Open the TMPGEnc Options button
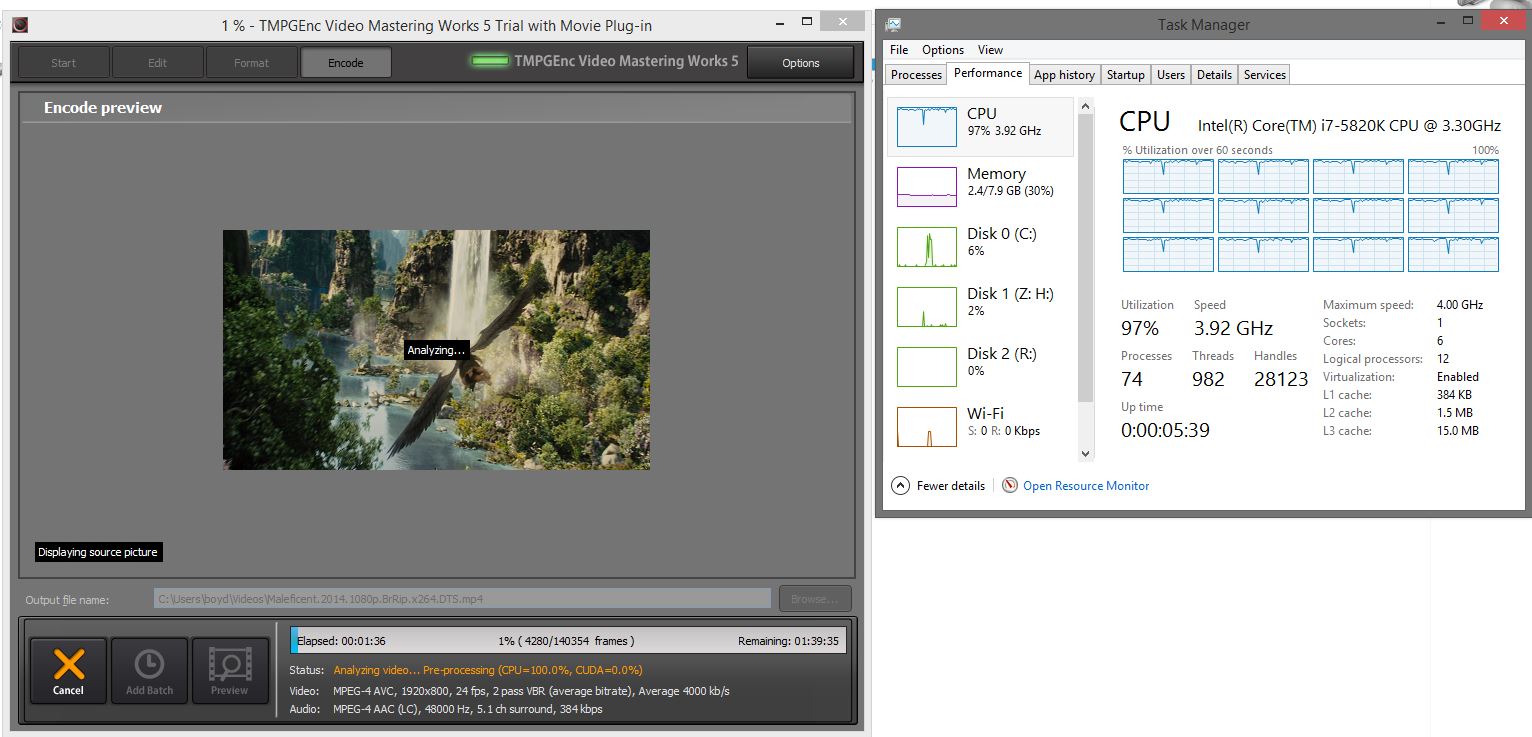Image resolution: width=1532 pixels, height=737 pixels. point(801,63)
